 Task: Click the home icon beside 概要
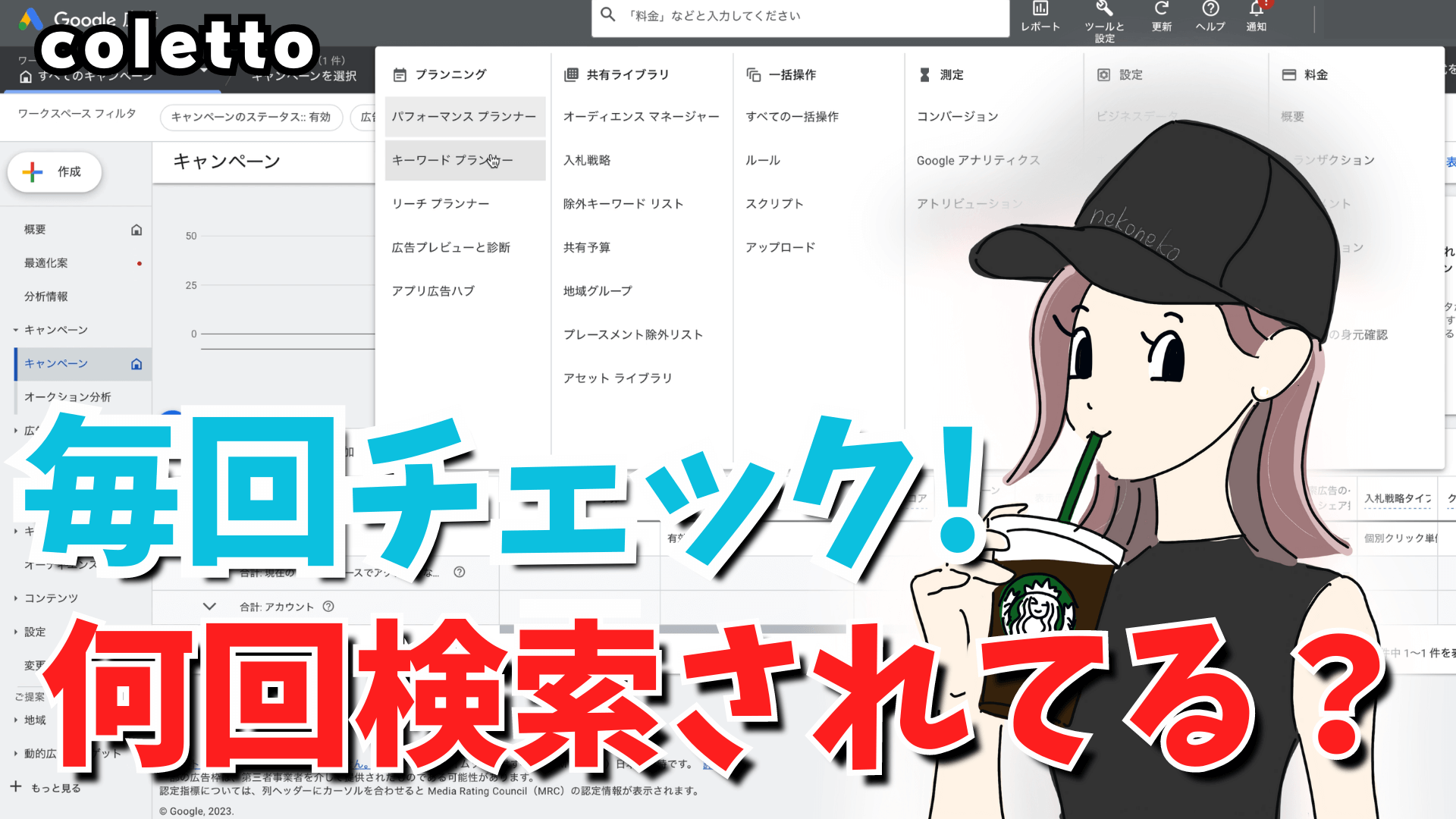click(x=136, y=230)
